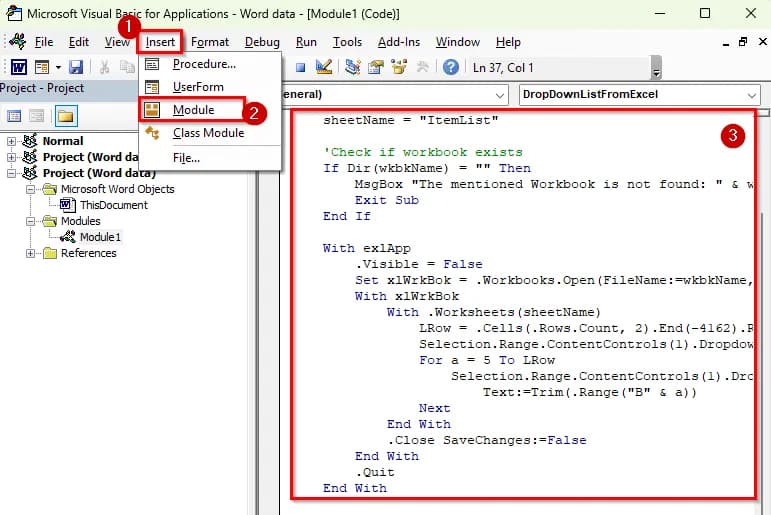Viewport: 771px width, 515px height.
Task: Open the Properties Window toolbar icon
Action: tap(376, 67)
